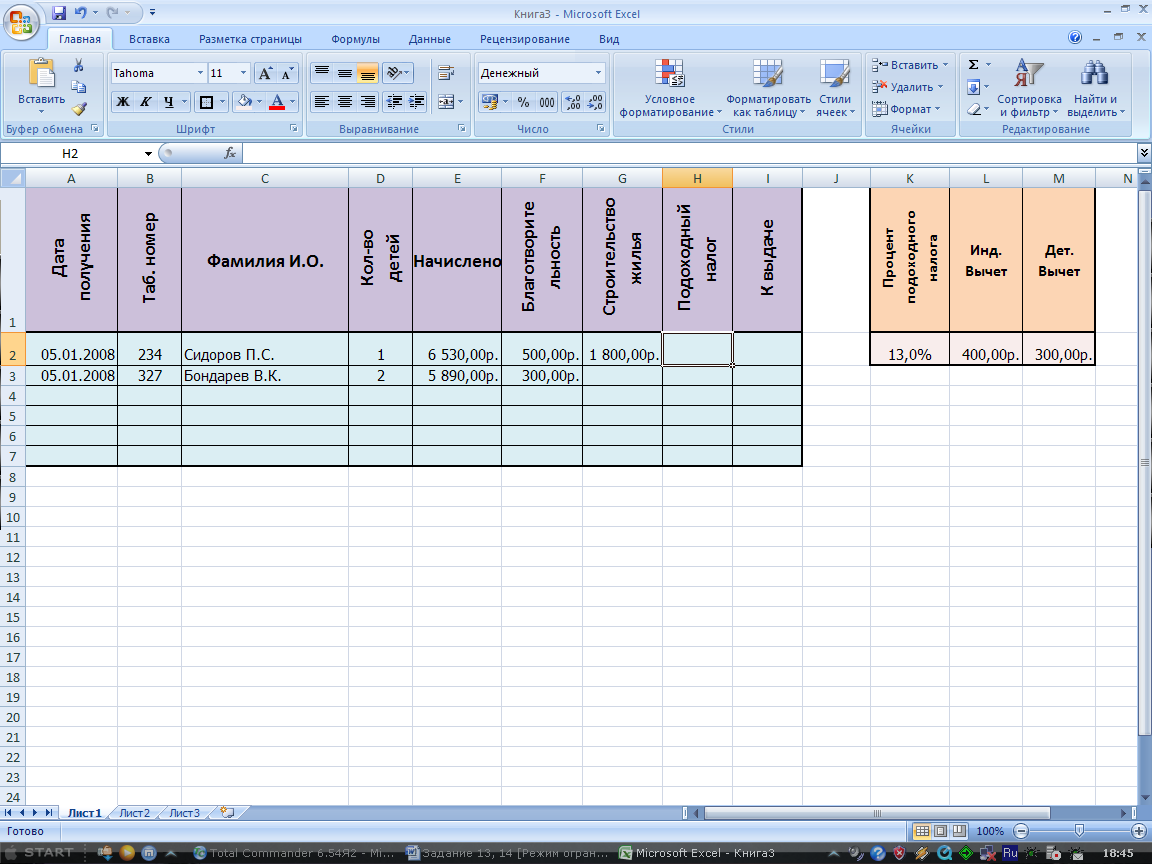Apply the fill color bucket
The width and height of the screenshot is (1152, 864).
[x=245, y=102]
